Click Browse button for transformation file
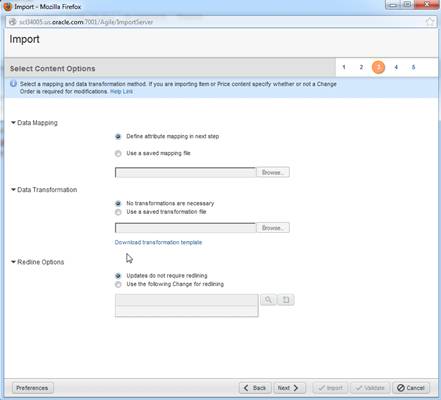 click(273, 228)
